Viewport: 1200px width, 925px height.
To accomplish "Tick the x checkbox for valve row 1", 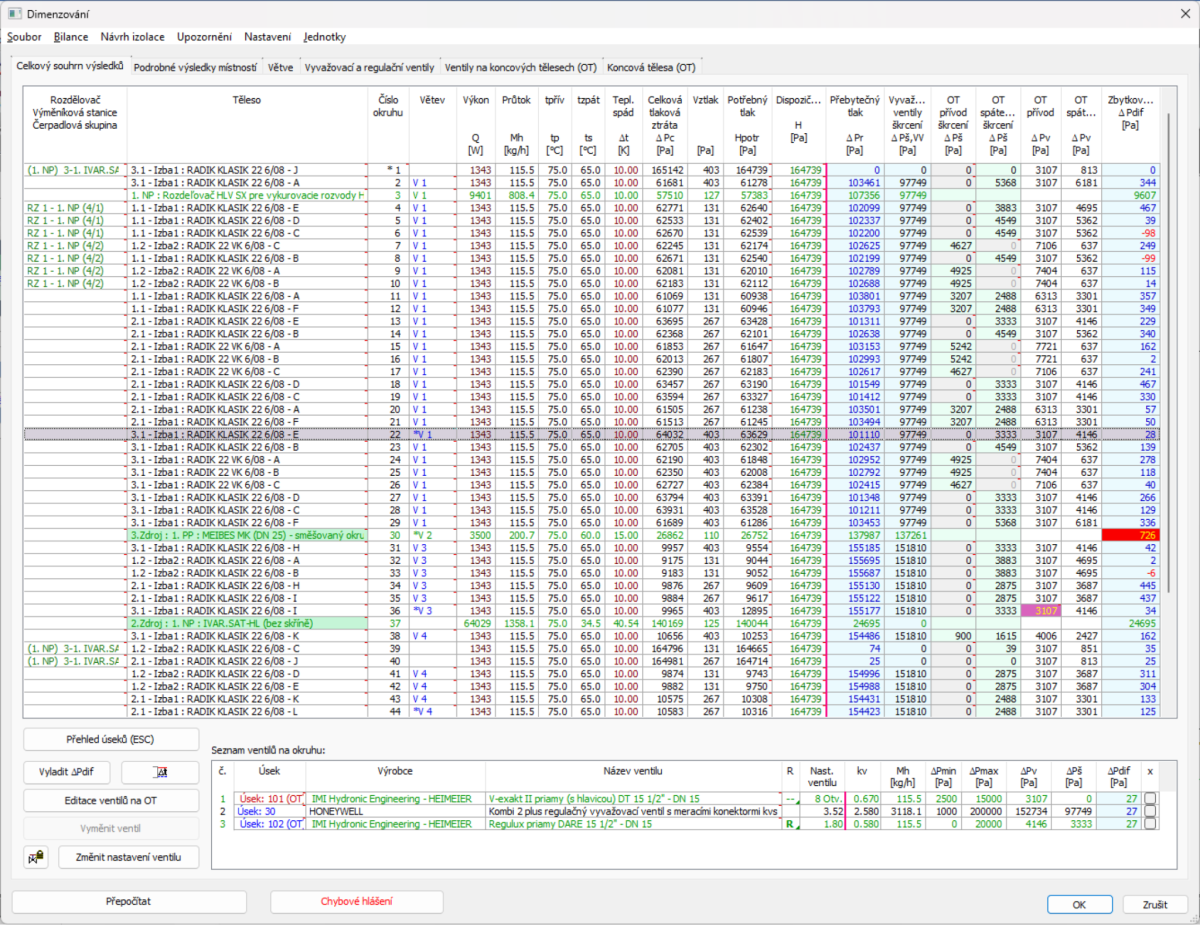I will (x=1150, y=798).
